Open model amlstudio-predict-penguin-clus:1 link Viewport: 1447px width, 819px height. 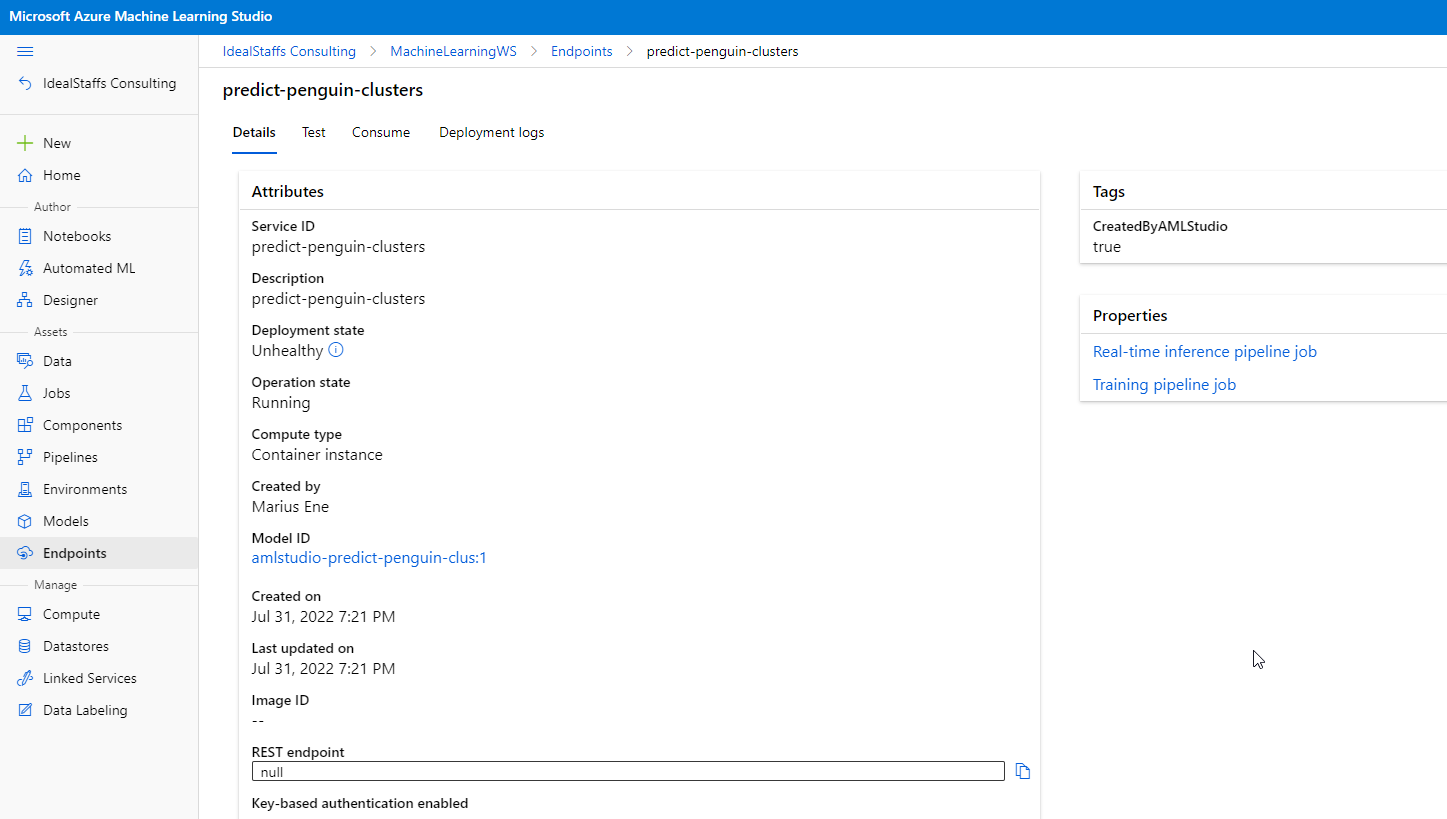coord(368,558)
